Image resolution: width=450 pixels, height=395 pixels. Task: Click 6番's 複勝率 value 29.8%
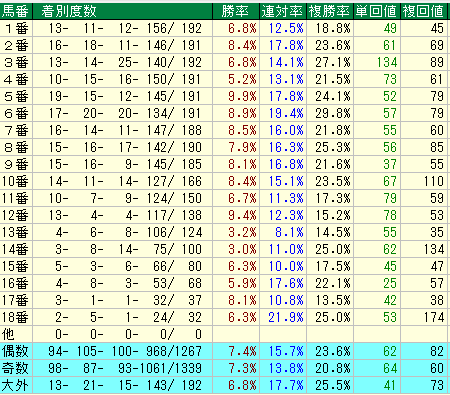point(333,113)
